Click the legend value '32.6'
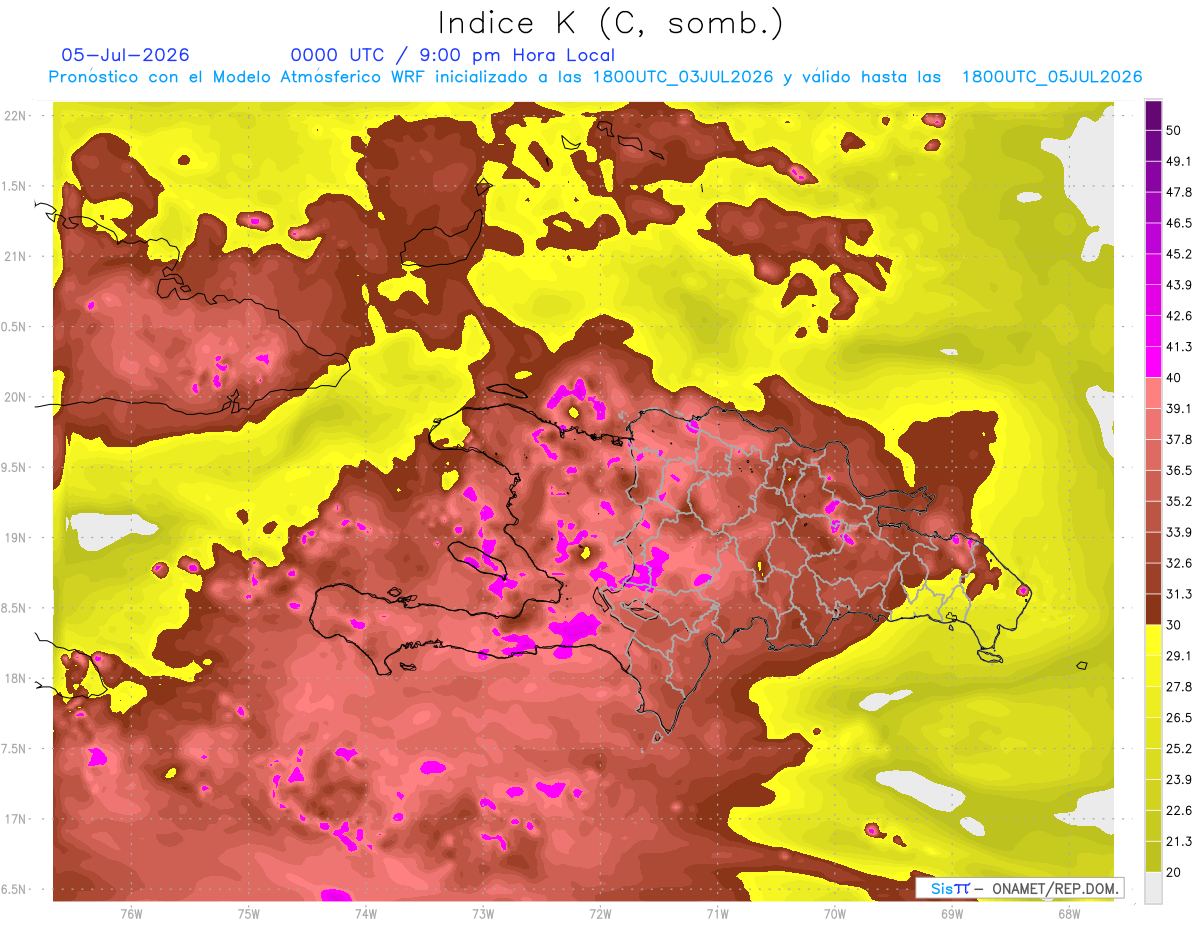This screenshot has width=1200, height=927. coord(1178,563)
